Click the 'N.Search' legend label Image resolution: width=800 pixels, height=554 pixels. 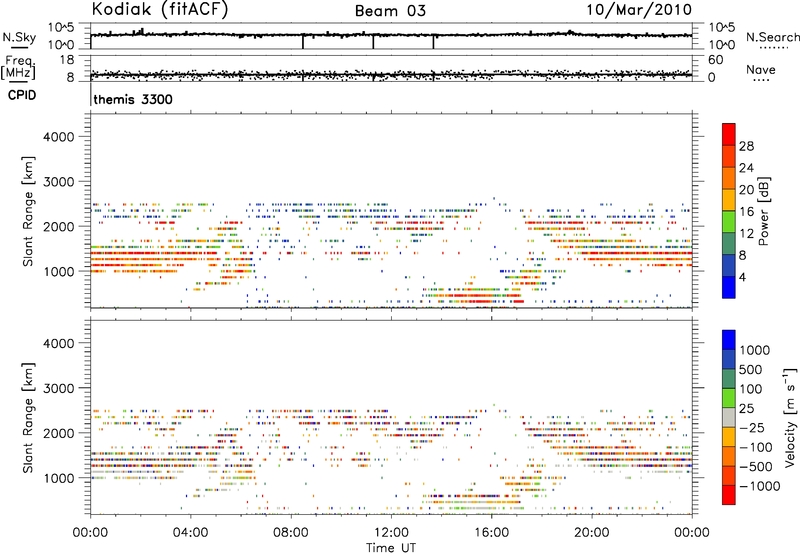(773, 37)
